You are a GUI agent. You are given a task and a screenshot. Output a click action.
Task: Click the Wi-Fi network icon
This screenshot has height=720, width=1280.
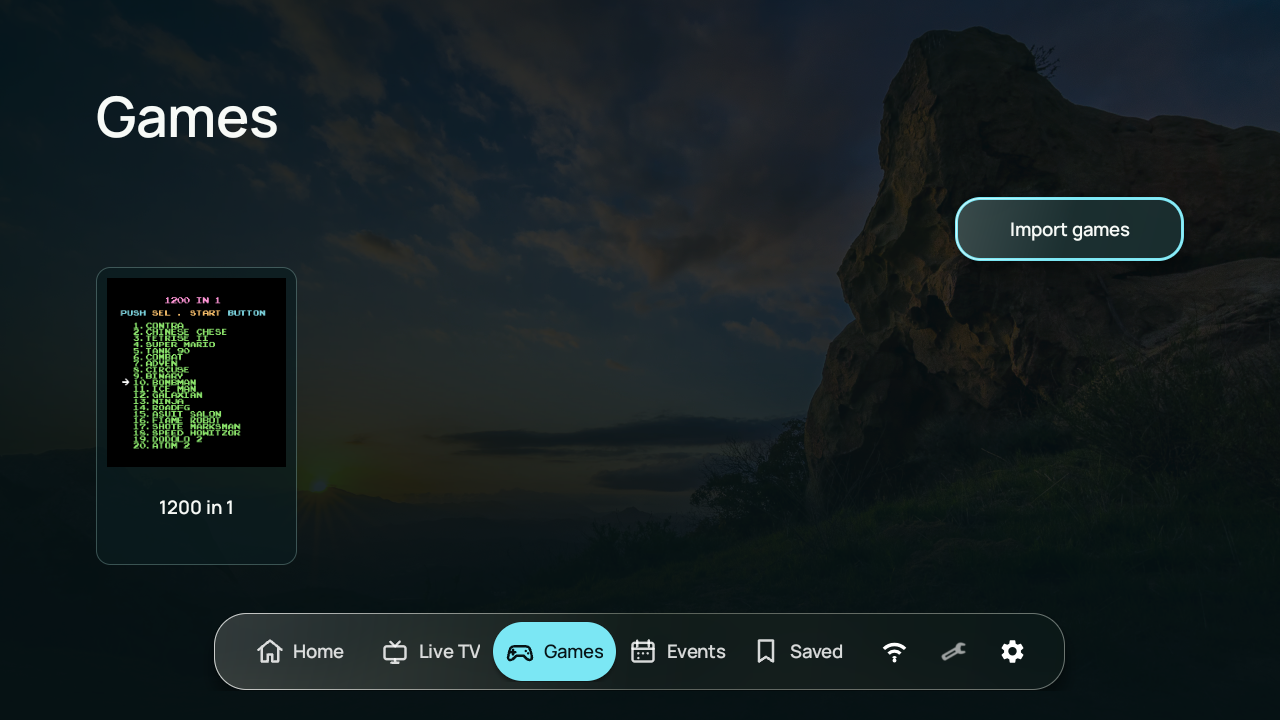[894, 652]
